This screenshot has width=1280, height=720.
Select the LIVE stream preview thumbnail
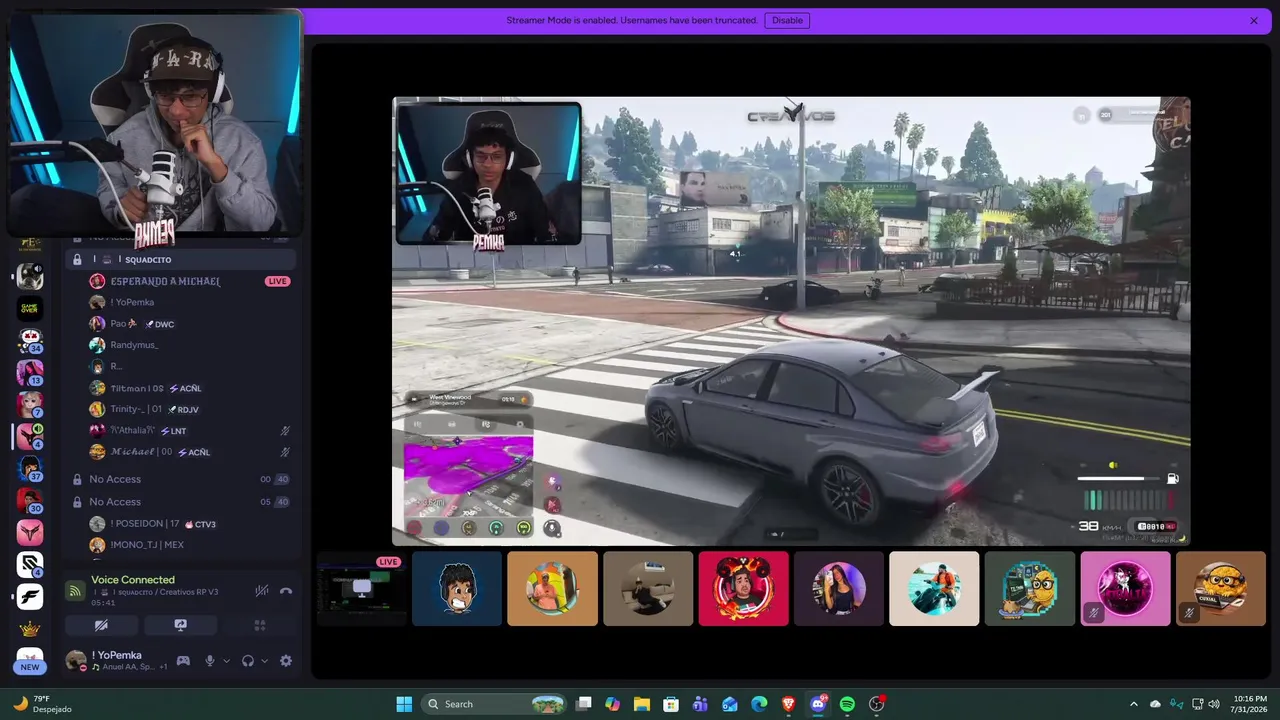362,589
